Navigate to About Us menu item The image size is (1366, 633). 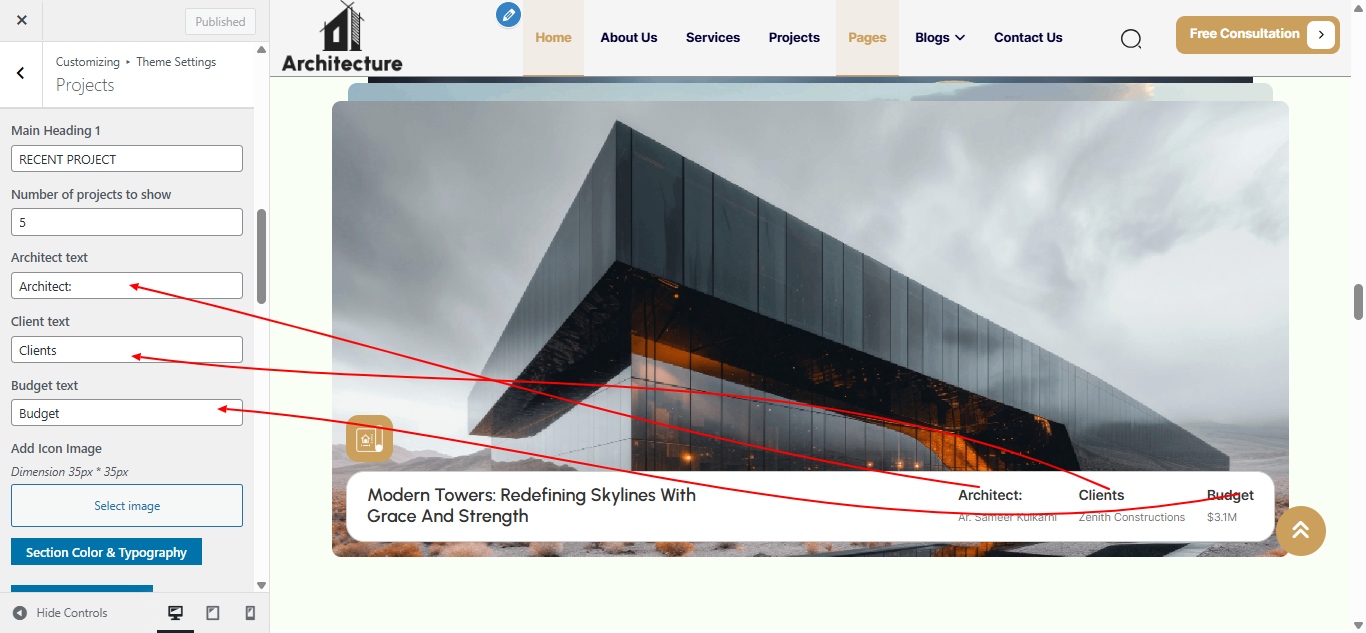628,38
